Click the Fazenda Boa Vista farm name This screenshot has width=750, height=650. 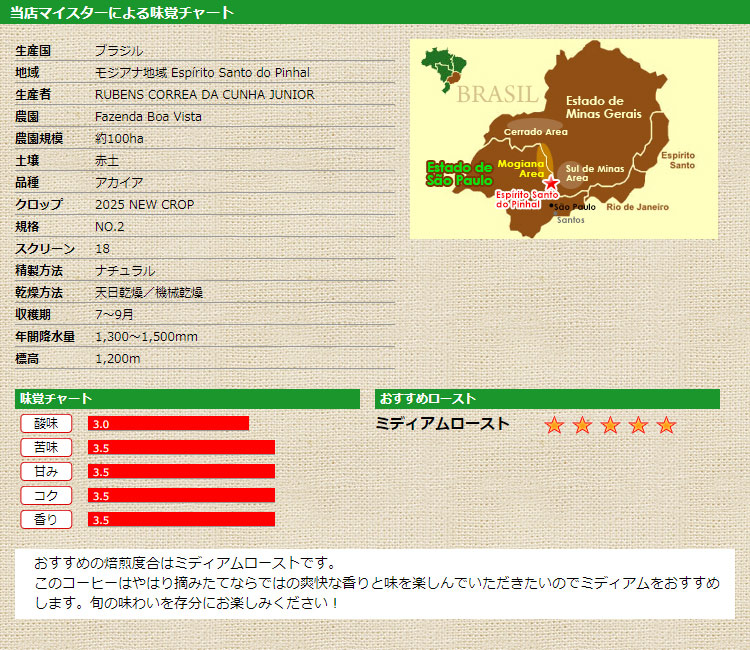[x=148, y=117]
